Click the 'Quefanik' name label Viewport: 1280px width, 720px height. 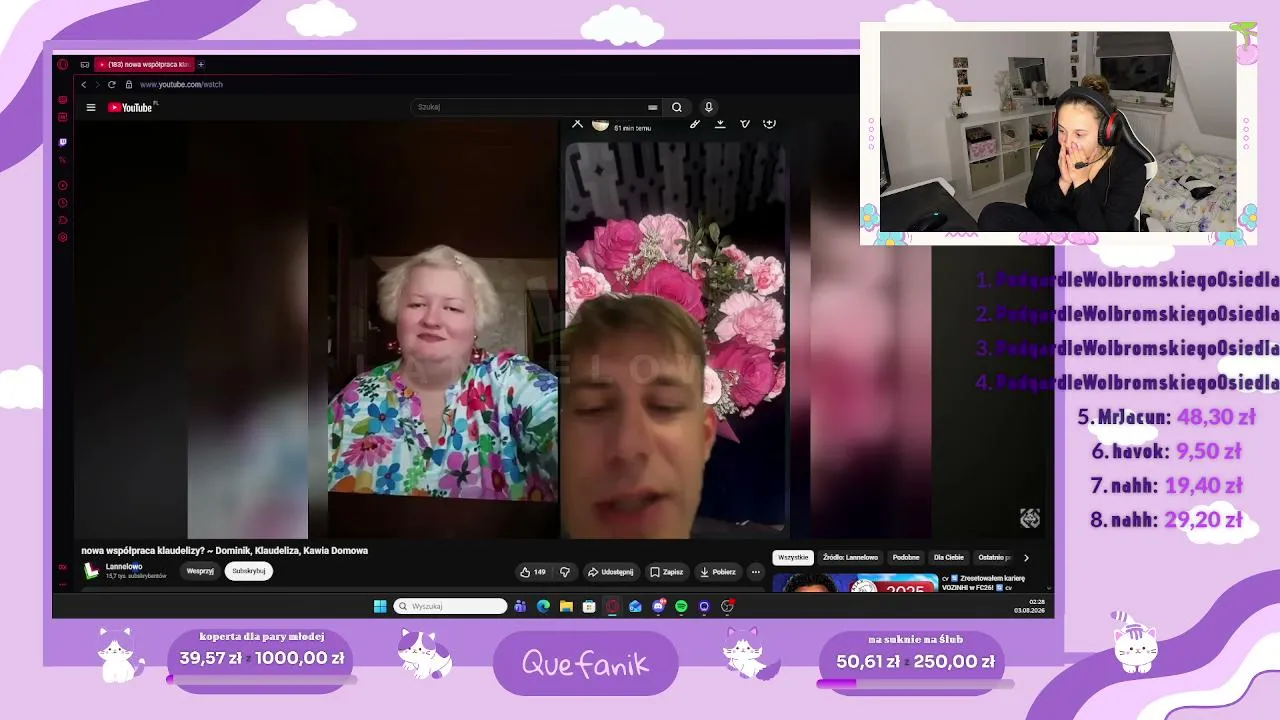coord(585,664)
